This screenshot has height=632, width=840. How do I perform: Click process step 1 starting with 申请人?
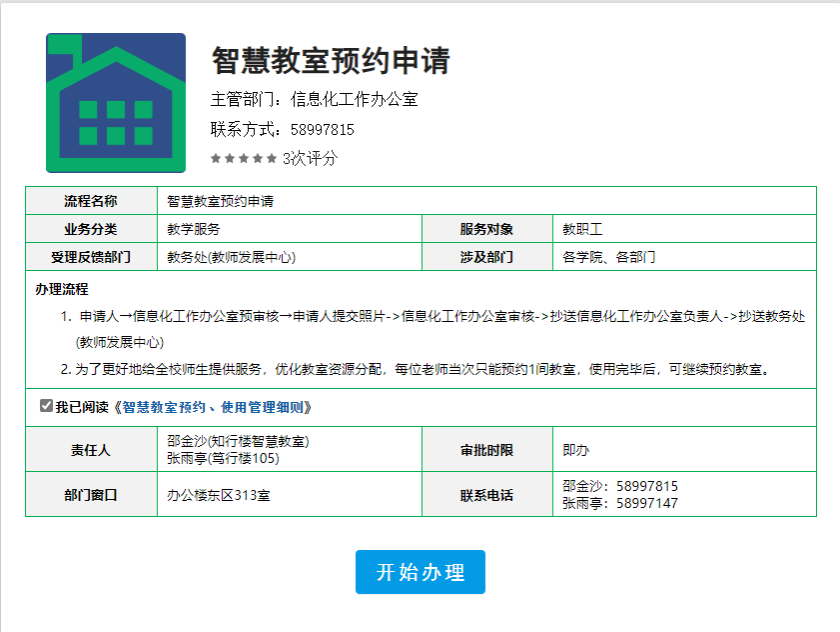(433, 329)
